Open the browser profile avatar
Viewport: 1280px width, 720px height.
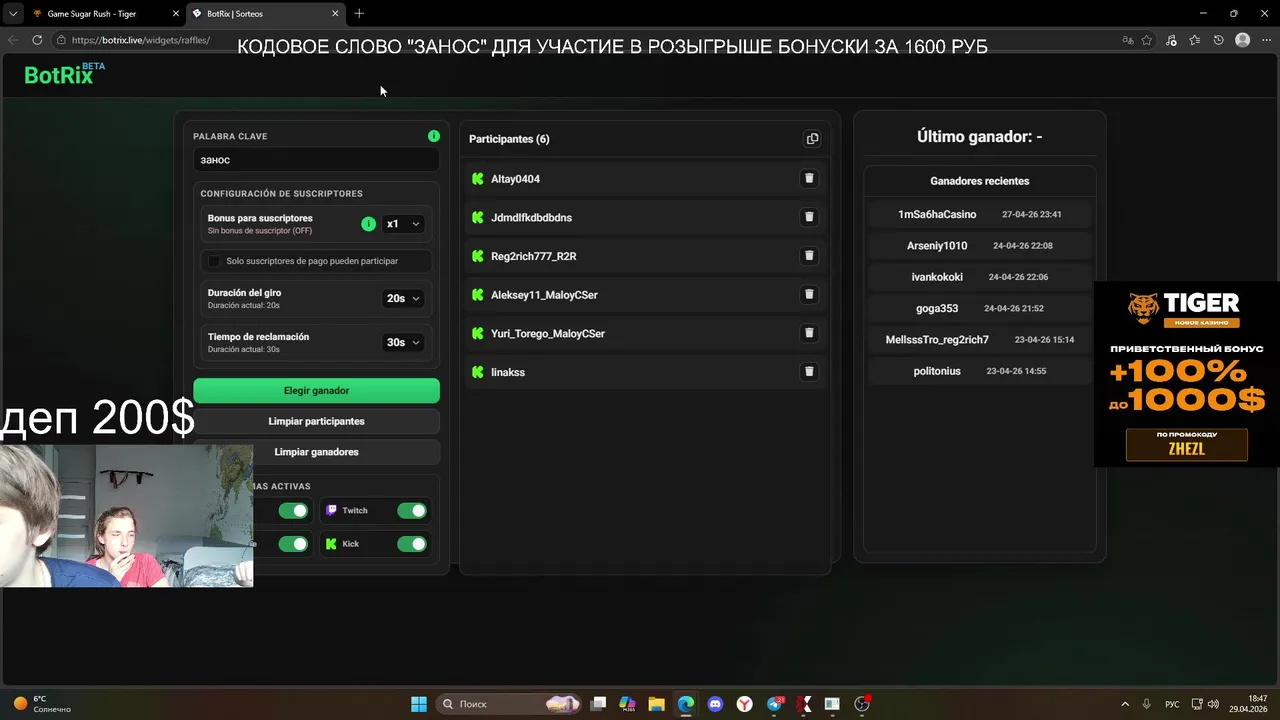(1242, 40)
